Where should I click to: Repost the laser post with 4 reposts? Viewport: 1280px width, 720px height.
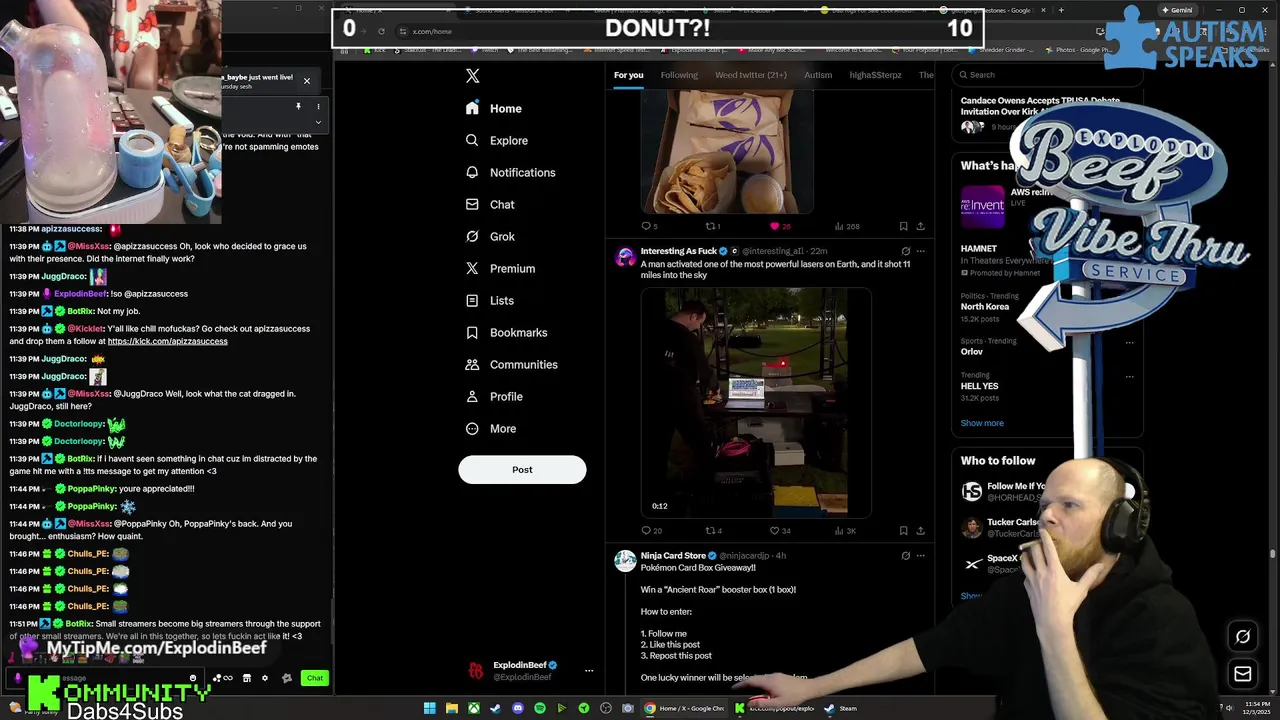pos(713,531)
